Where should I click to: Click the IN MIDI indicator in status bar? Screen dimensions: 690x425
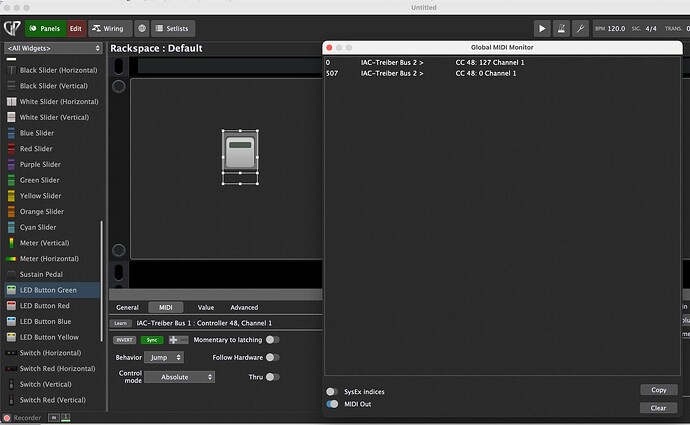[54, 418]
